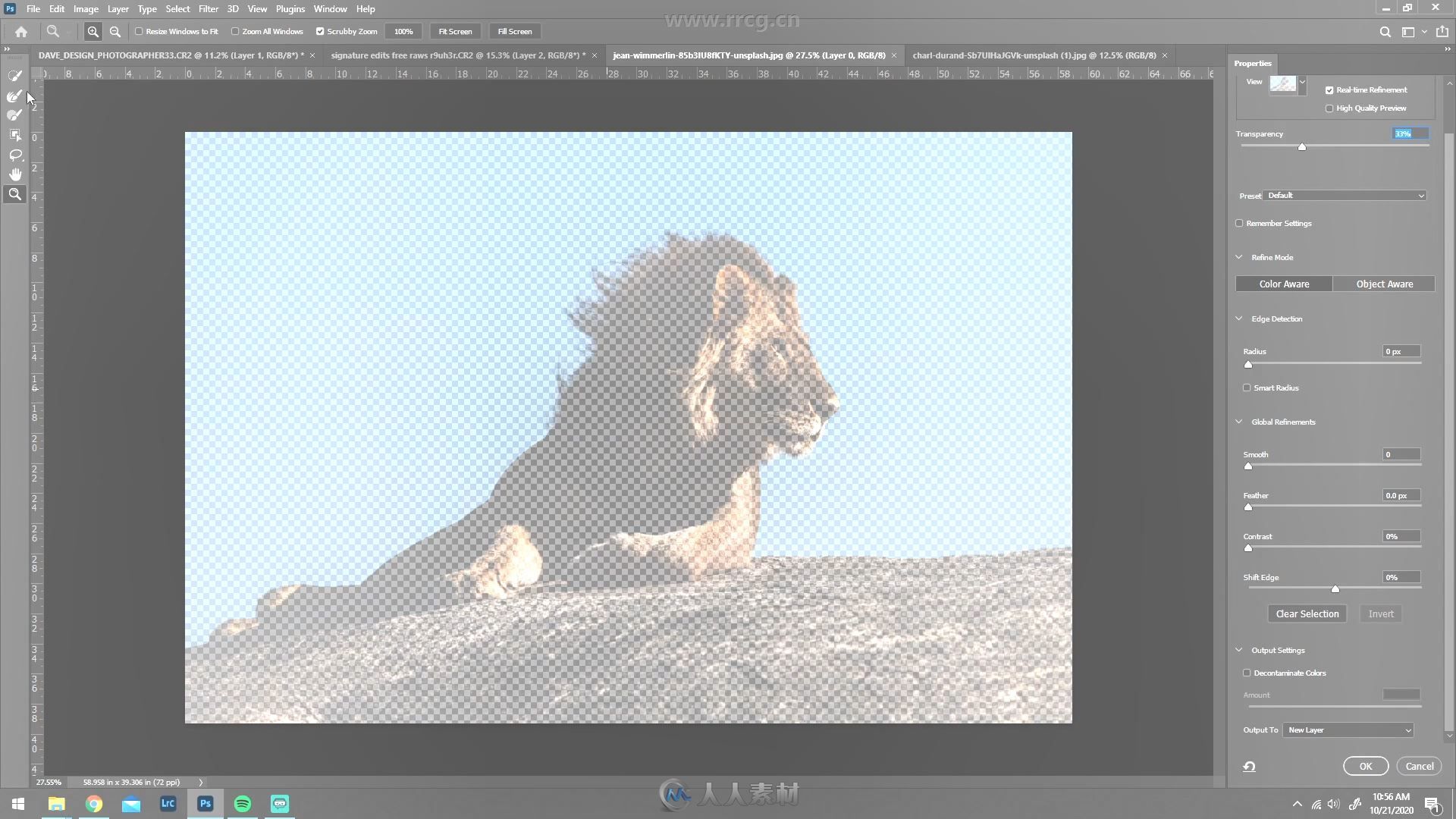
Task: Open Lightroom Classic from the taskbar
Action: pos(168,804)
